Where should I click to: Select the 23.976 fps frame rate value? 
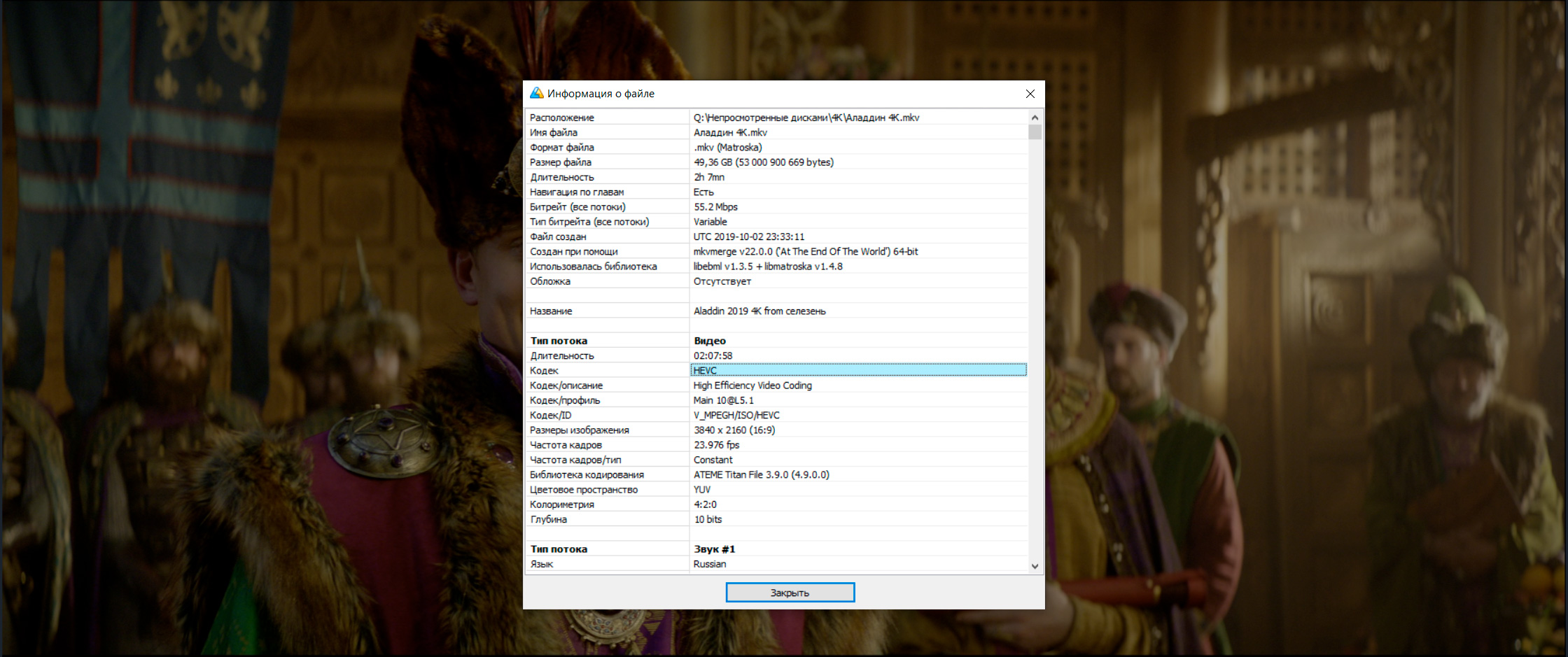pos(716,445)
